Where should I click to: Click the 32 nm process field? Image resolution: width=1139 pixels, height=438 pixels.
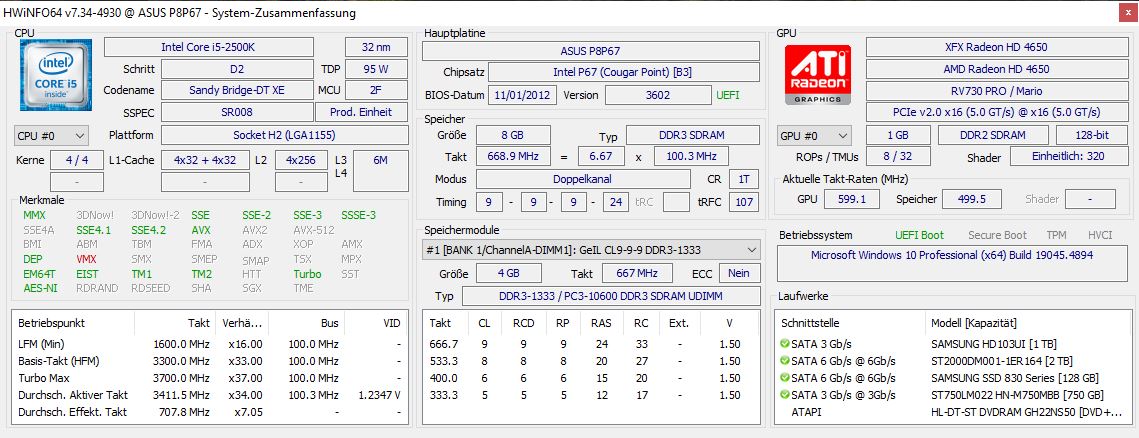tap(376, 47)
